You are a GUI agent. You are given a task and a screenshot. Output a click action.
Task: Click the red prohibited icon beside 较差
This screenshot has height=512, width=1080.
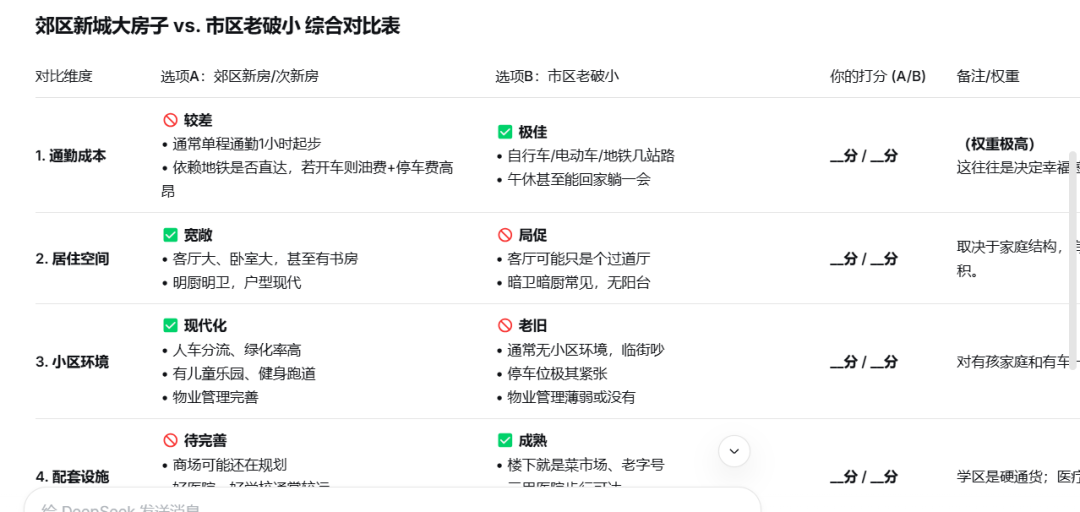coord(170,120)
